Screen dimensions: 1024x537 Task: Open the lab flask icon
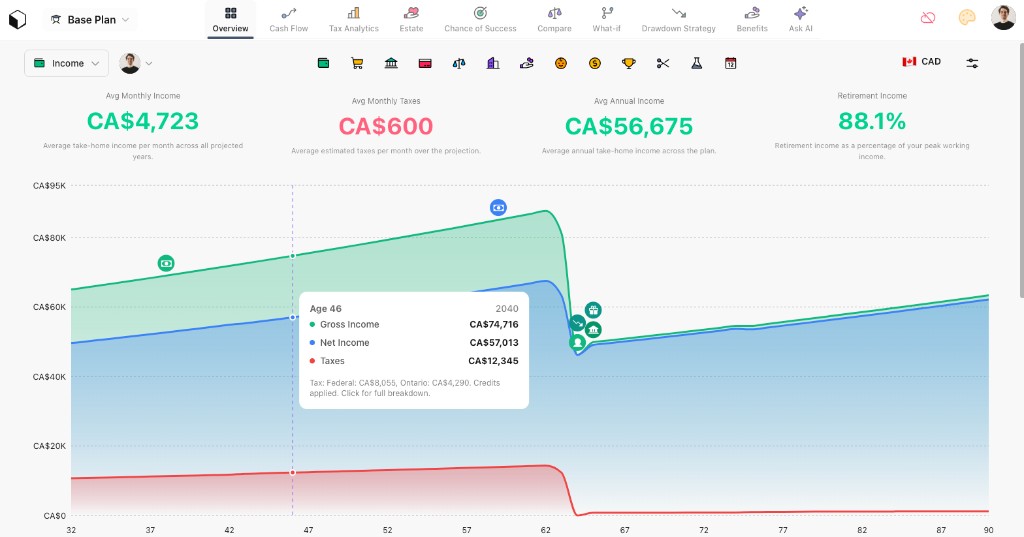click(x=696, y=63)
